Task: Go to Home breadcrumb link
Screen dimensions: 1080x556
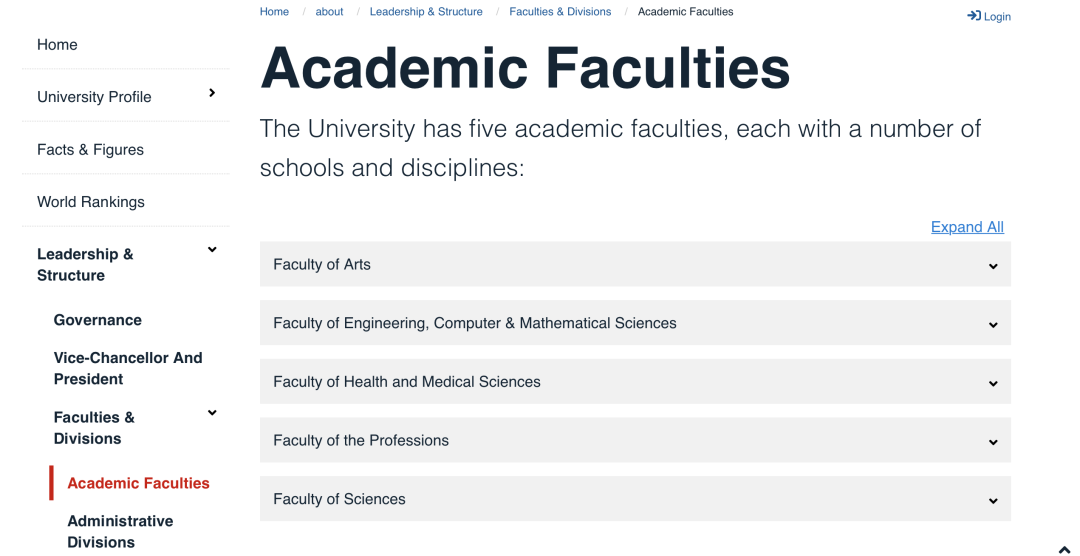Action: pos(274,12)
